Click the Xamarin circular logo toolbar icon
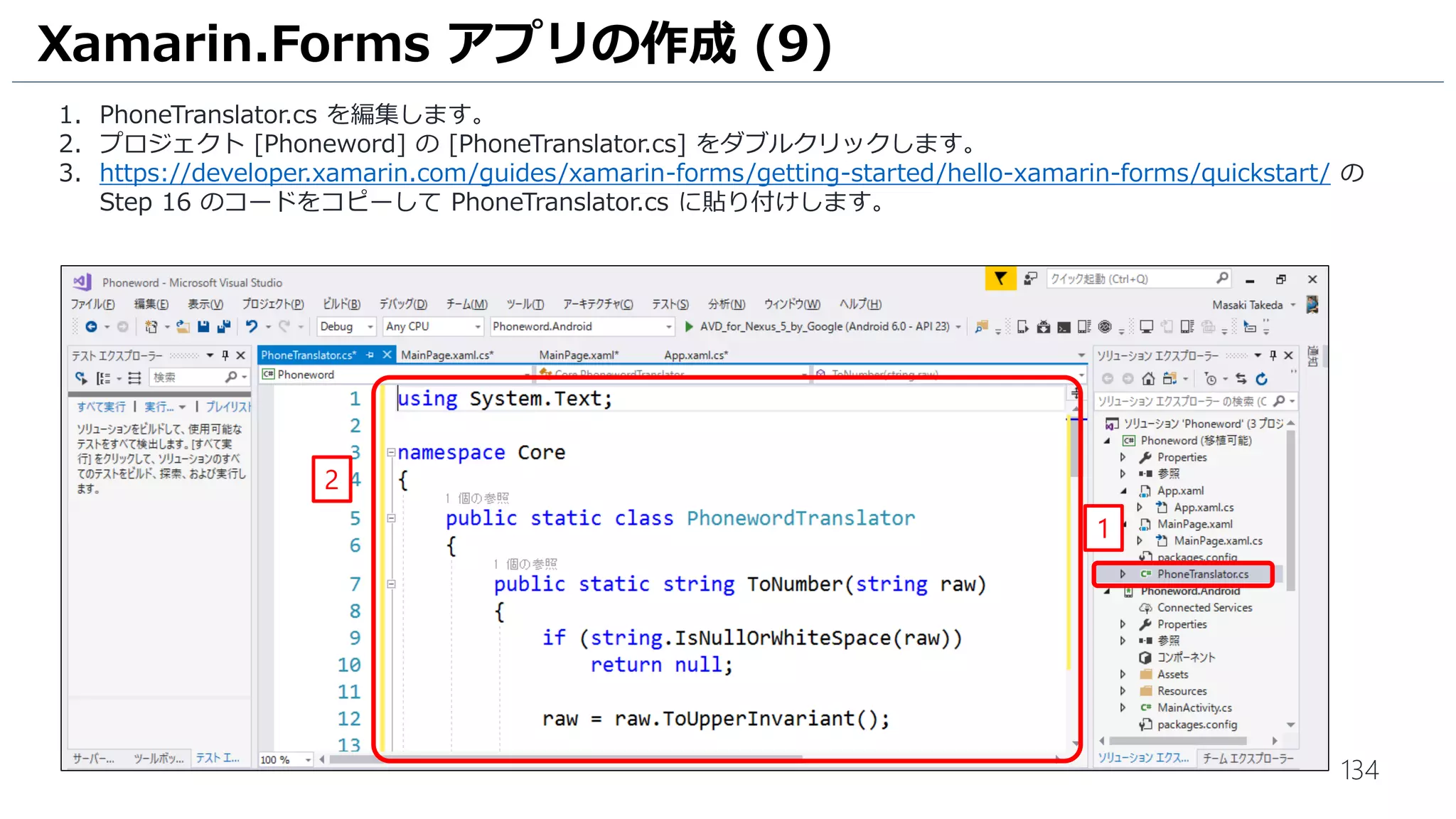1456x819 pixels. [x=1105, y=326]
